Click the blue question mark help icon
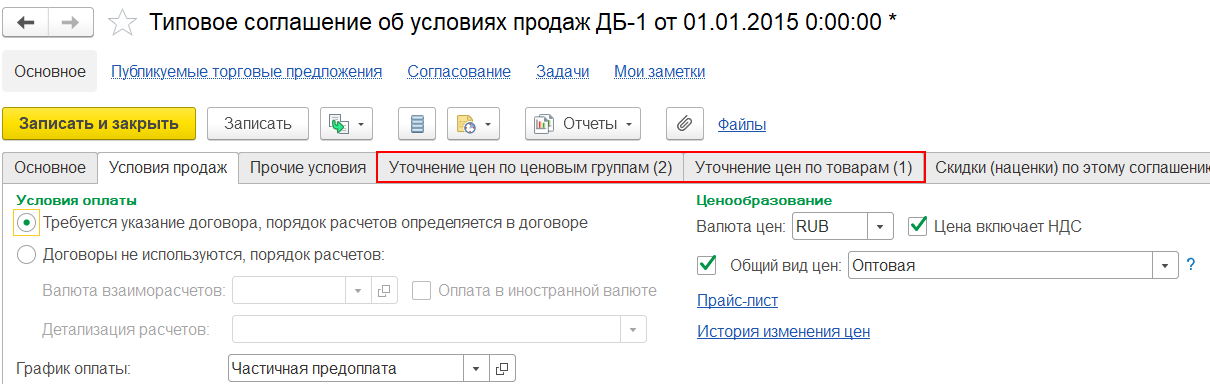The image size is (1210, 384). point(1191,265)
